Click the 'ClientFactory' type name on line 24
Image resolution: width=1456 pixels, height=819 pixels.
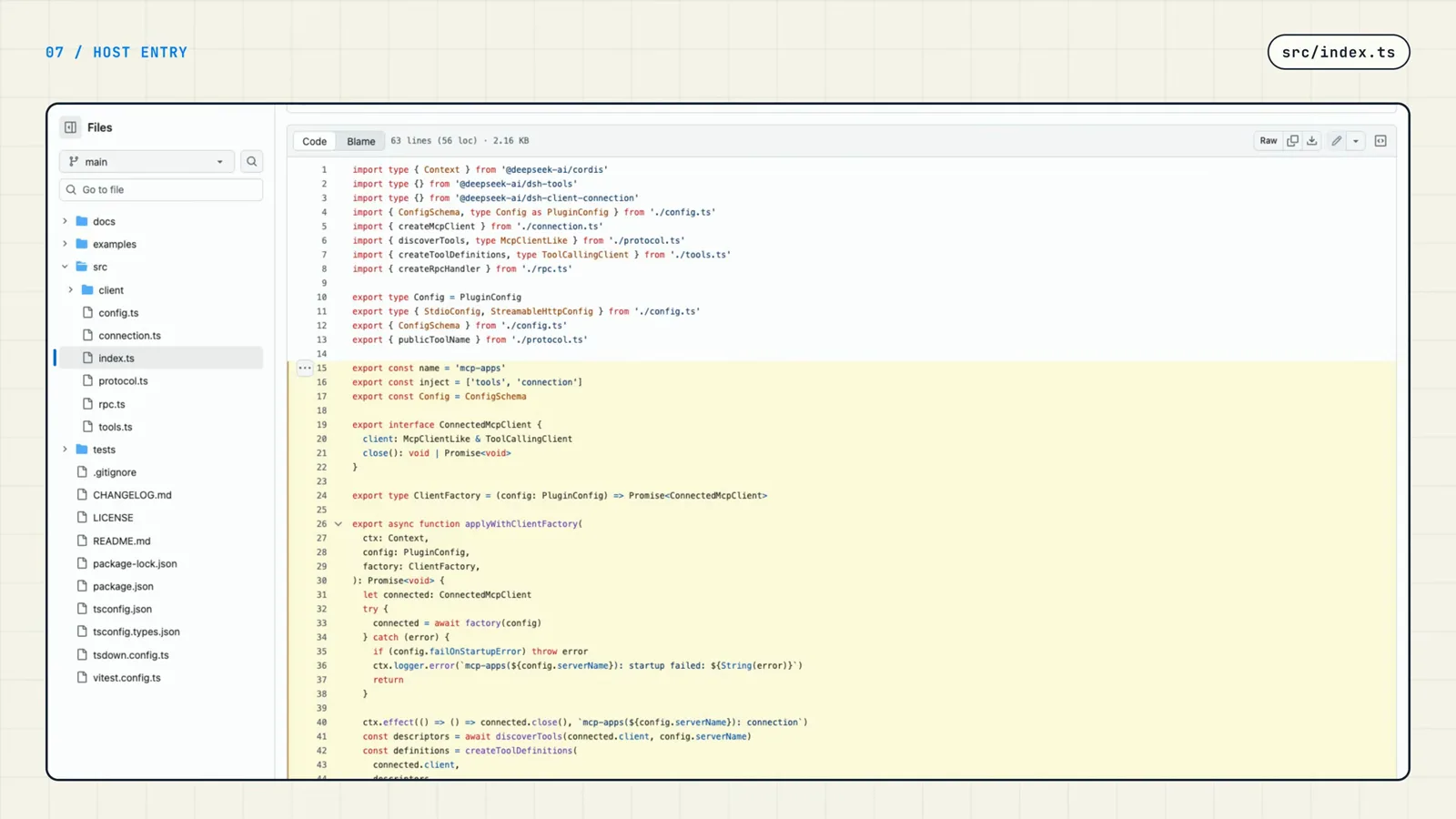click(447, 496)
